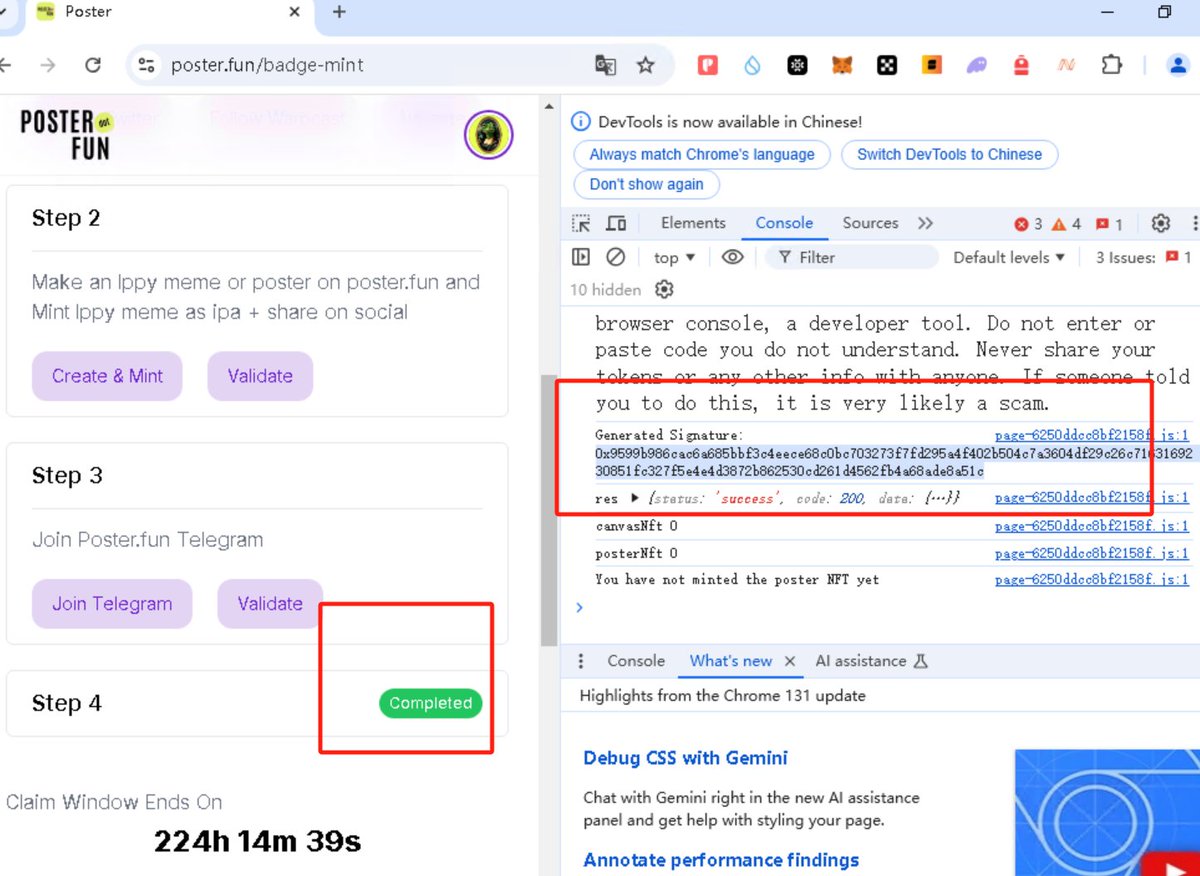The width and height of the screenshot is (1200, 876).
Task: Show more DevTools tabs chevron
Action: pyautogui.click(x=925, y=223)
